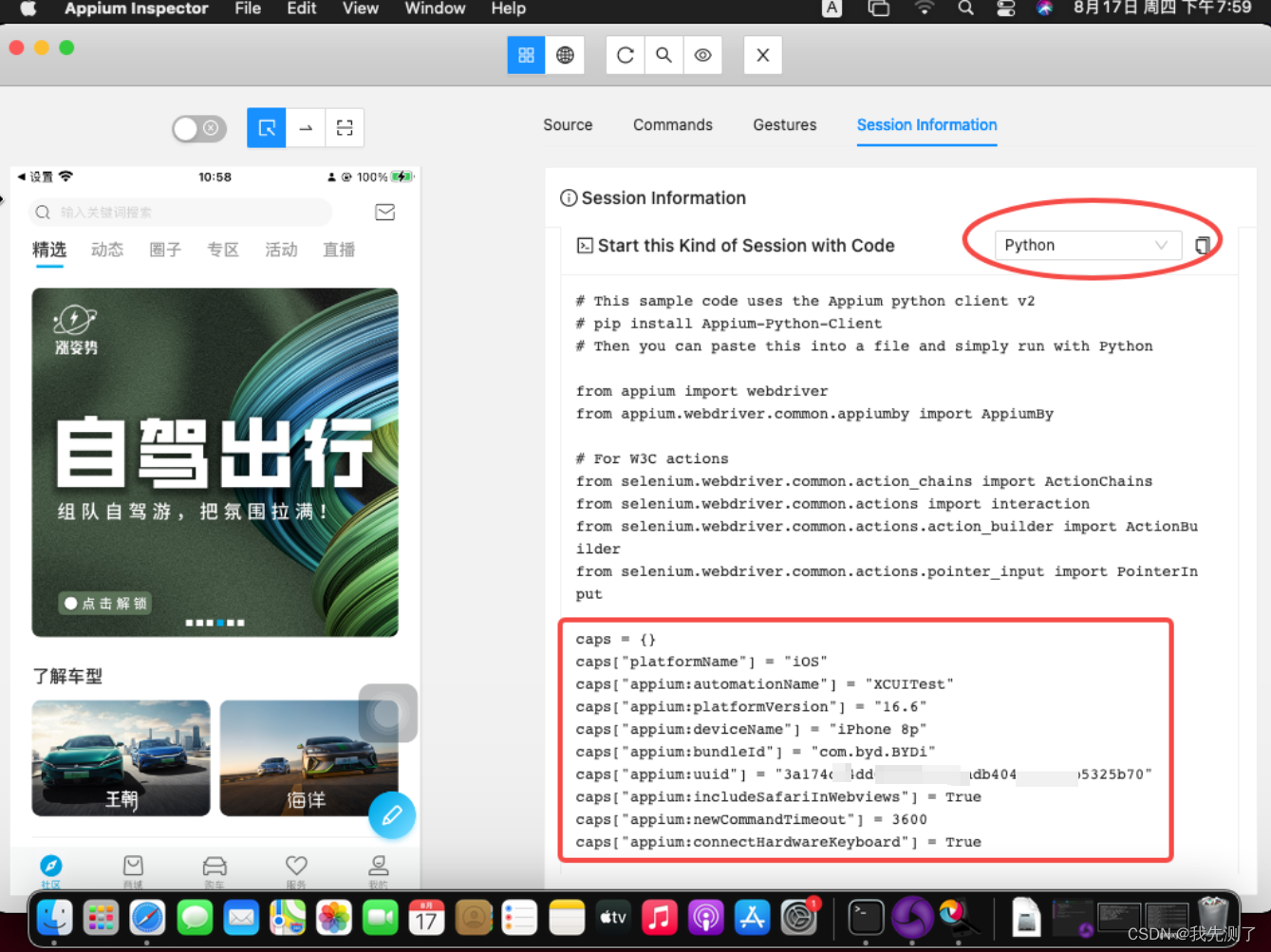
Task: Activate Select Elements pointer mode
Action: [x=267, y=127]
